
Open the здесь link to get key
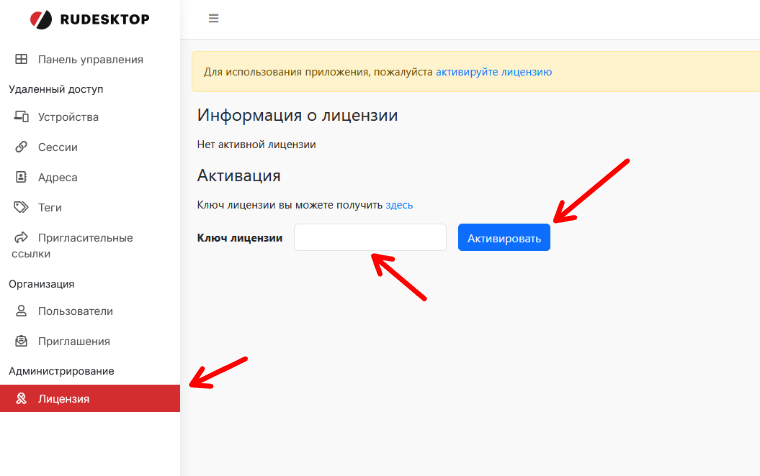[399, 205]
